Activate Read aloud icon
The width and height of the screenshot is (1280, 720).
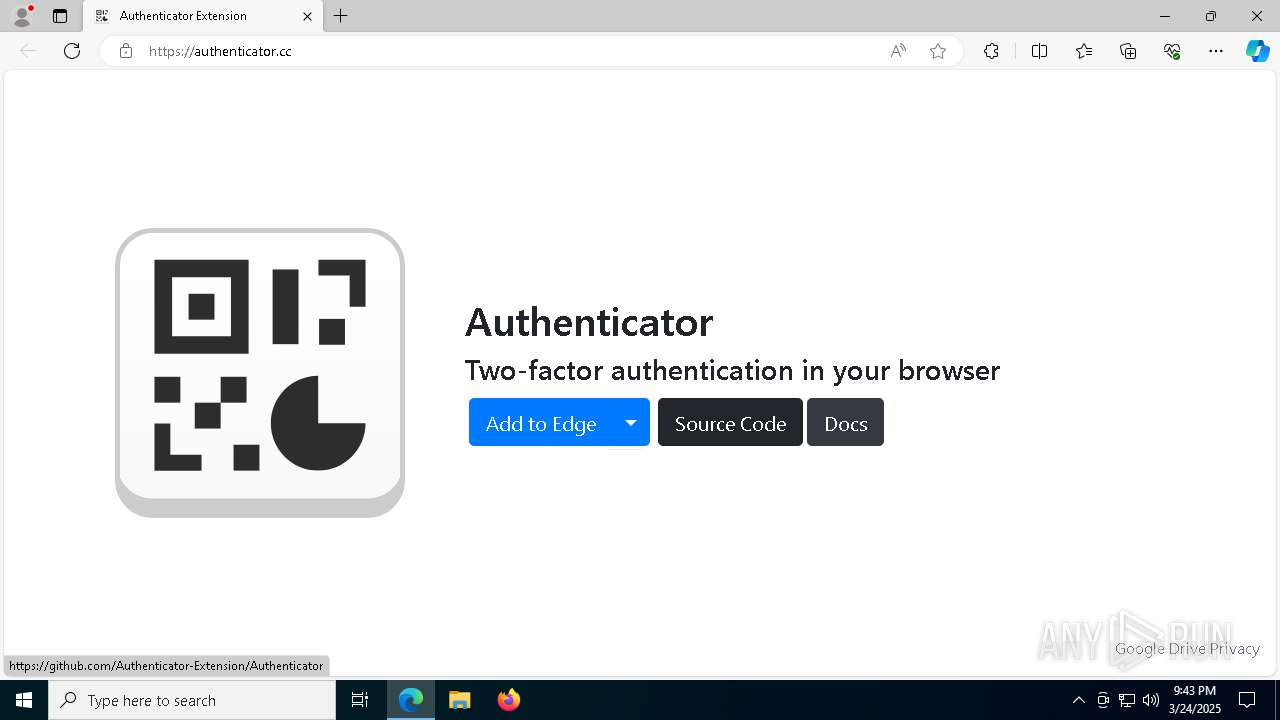[898, 51]
